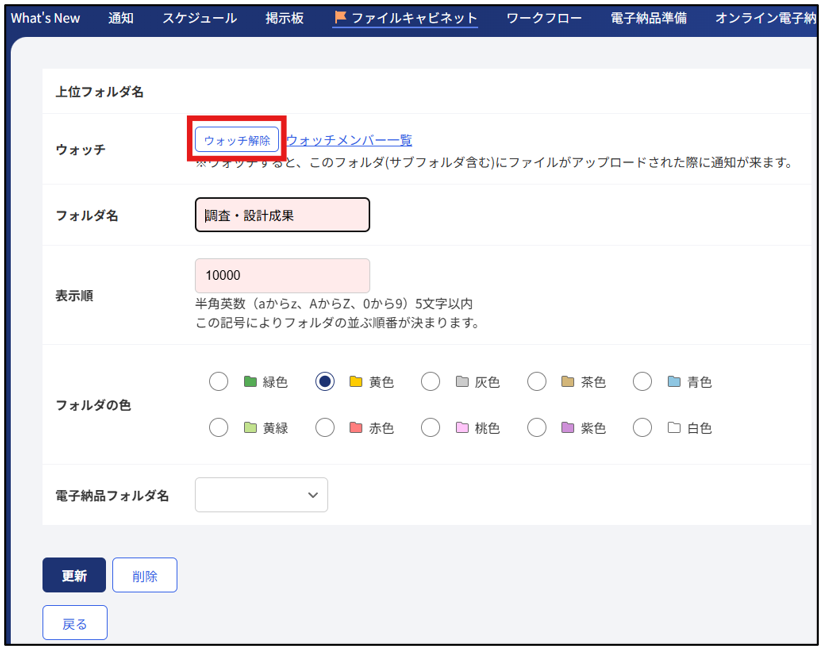Click the 黄色 color label
822x648 pixels.
[381, 382]
